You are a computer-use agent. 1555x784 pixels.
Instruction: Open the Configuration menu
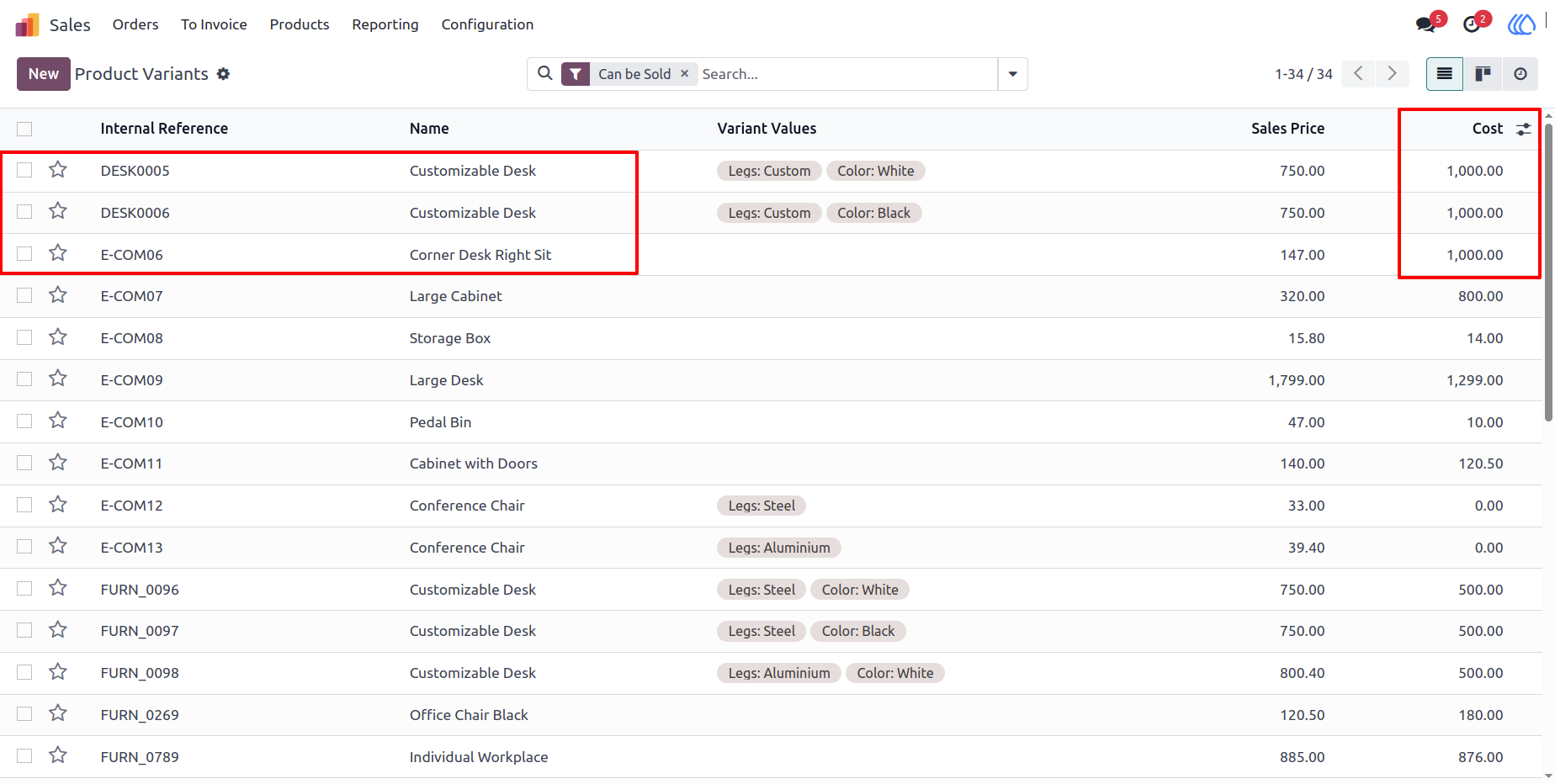(487, 24)
